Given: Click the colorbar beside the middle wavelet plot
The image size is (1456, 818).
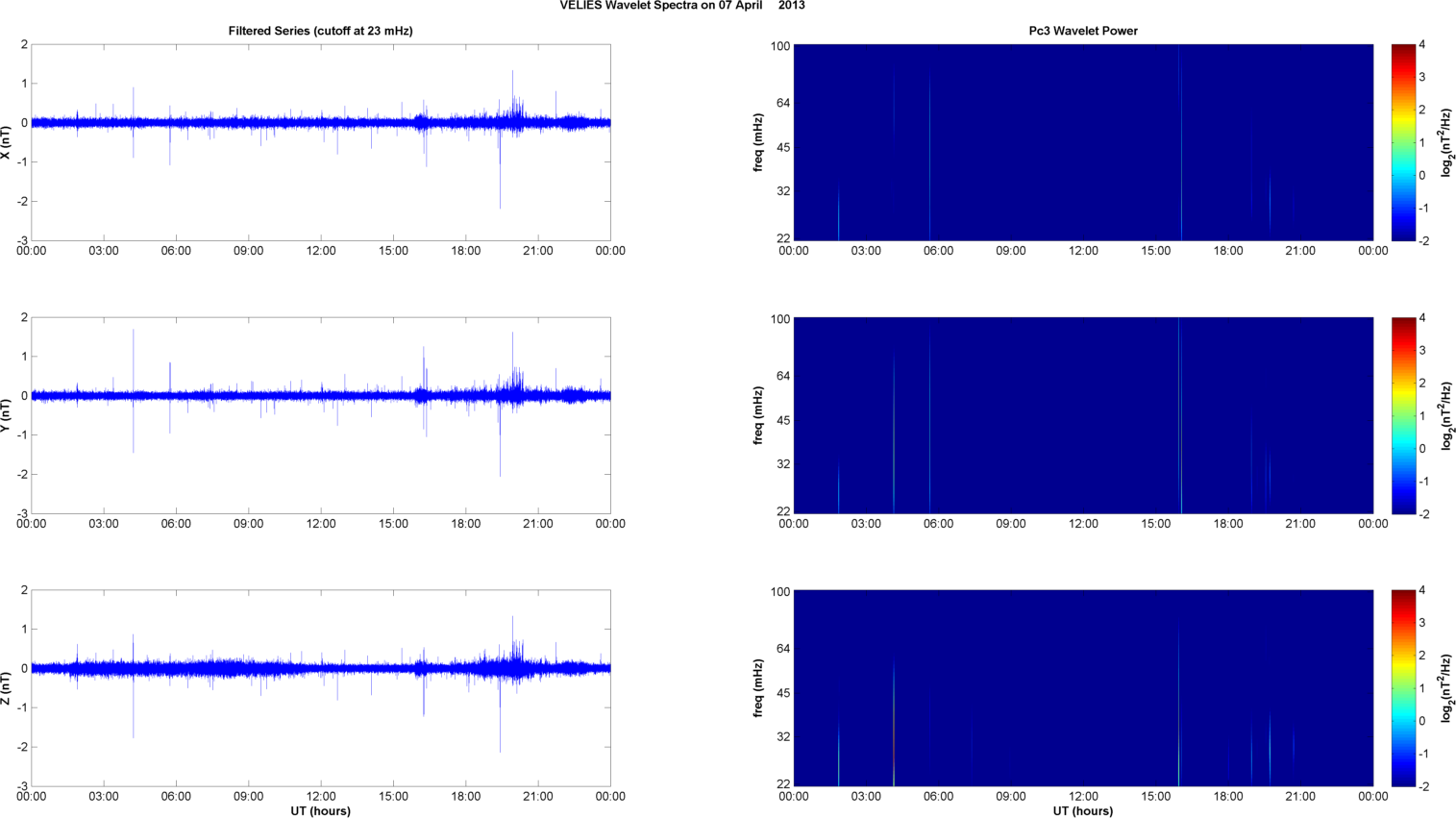Looking at the screenshot, I should (1403, 415).
